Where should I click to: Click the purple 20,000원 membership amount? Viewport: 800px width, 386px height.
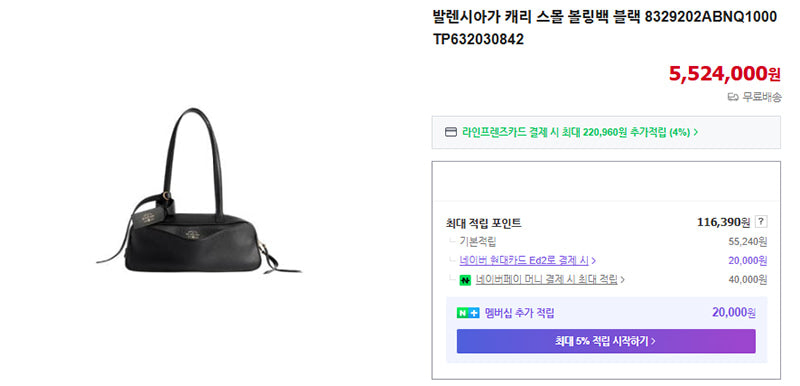(x=734, y=313)
